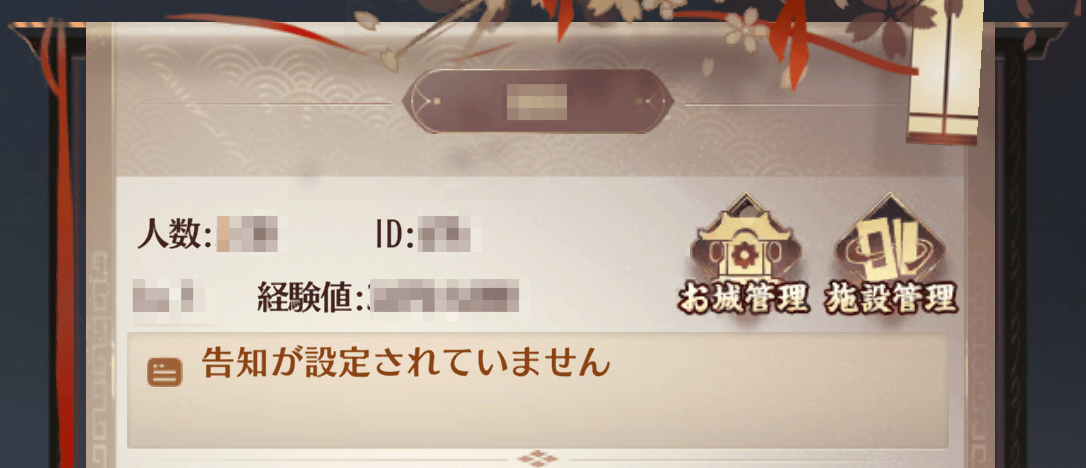Click the blurred member count value
1086x468 pixels.
(247, 234)
